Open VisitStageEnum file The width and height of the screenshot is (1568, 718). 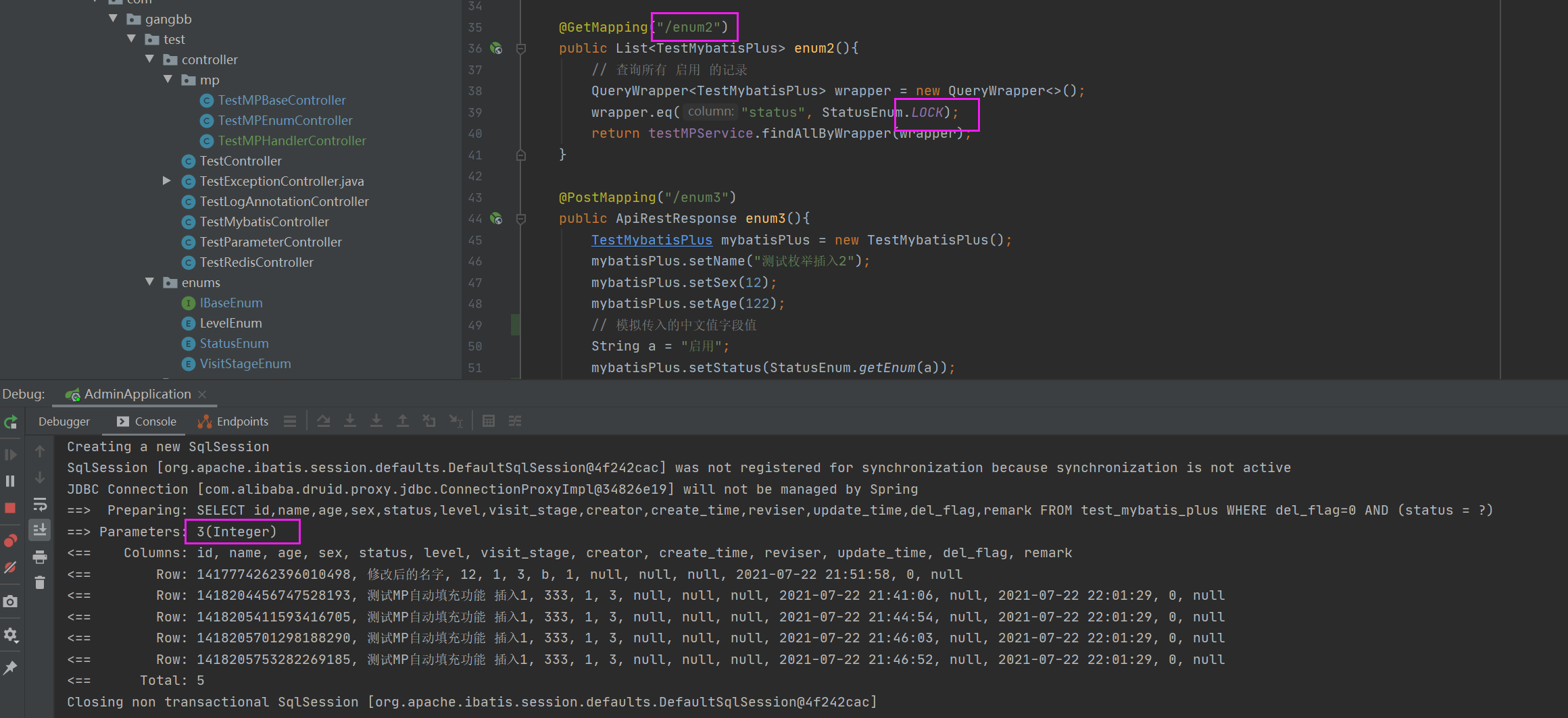pyautogui.click(x=245, y=363)
